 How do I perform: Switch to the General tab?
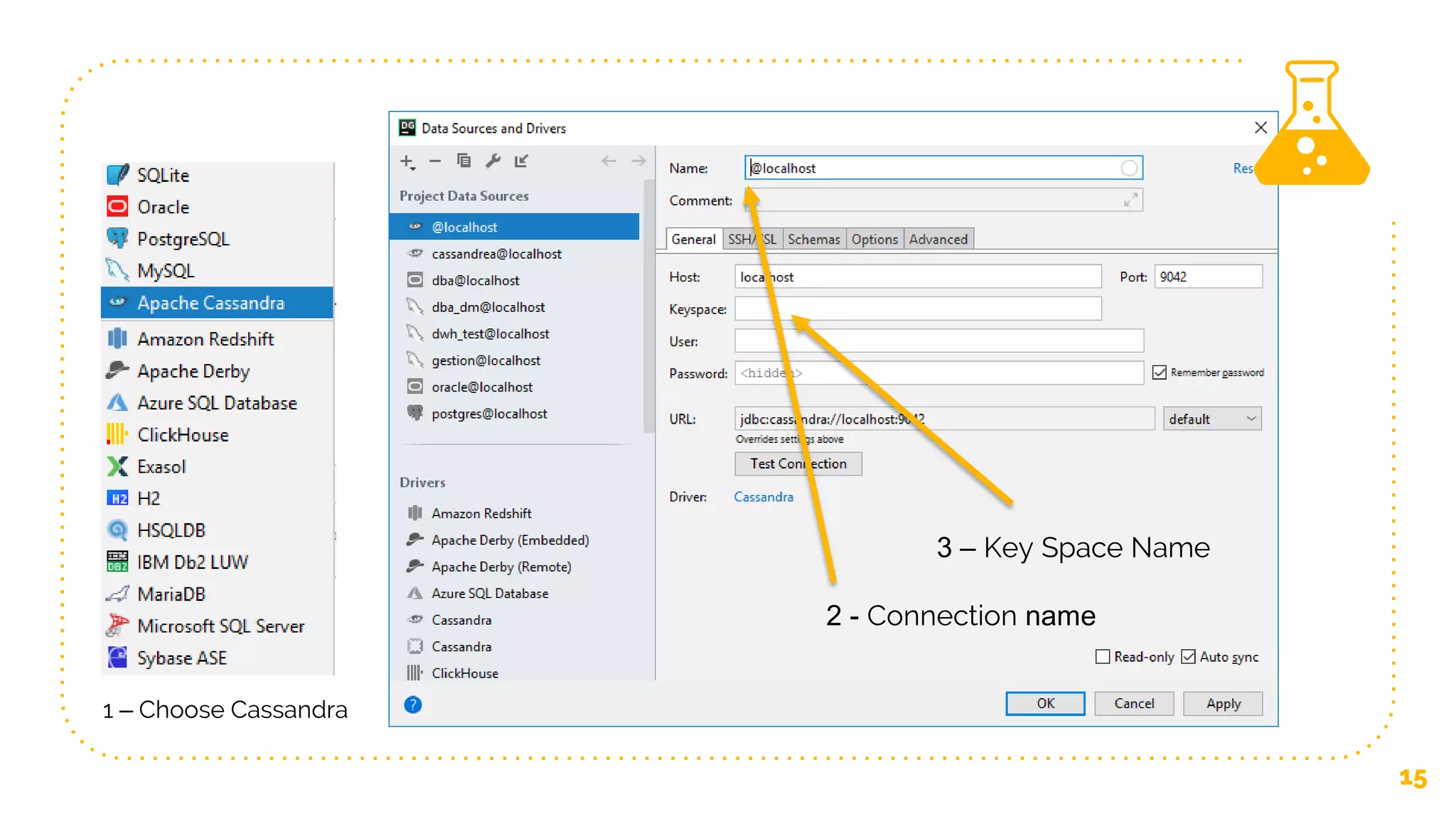pyautogui.click(x=693, y=239)
